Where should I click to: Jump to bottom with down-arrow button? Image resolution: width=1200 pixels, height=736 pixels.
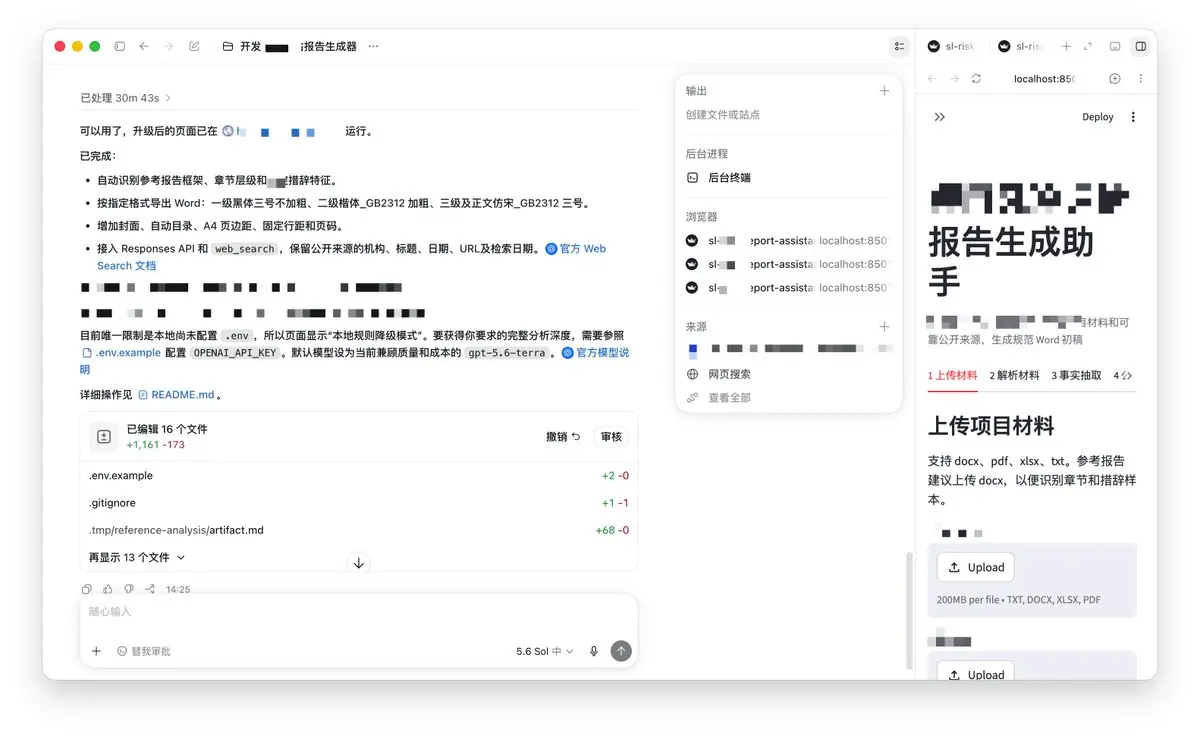[x=359, y=563]
